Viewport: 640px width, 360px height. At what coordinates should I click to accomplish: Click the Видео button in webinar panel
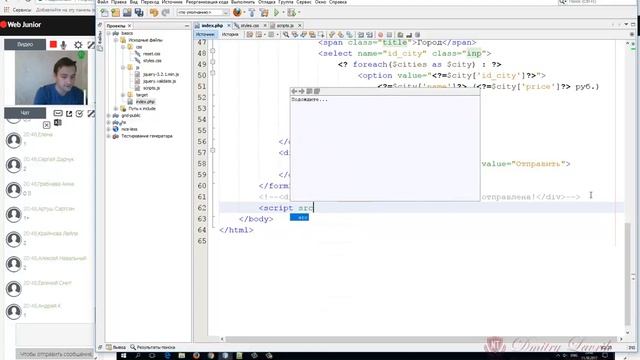coord(25,44)
